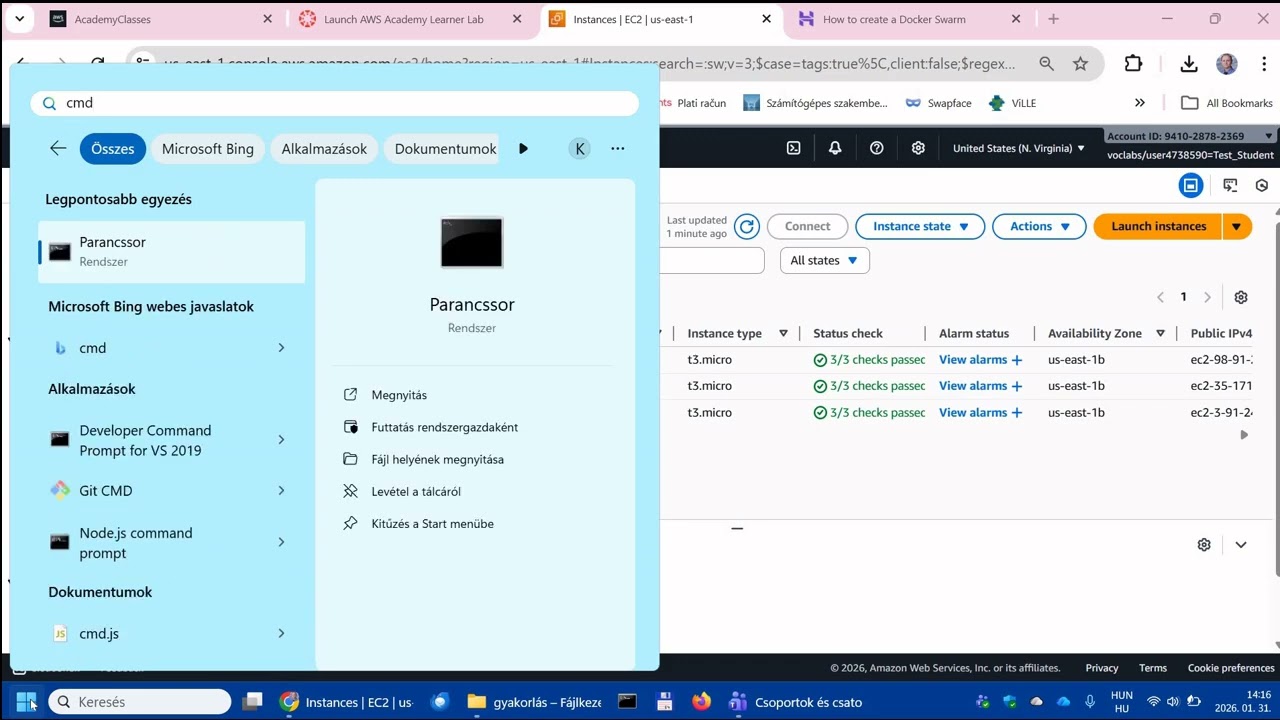This screenshot has height=720, width=1280.
Task: Collapse details panel chevron
Action: pyautogui.click(x=1241, y=545)
